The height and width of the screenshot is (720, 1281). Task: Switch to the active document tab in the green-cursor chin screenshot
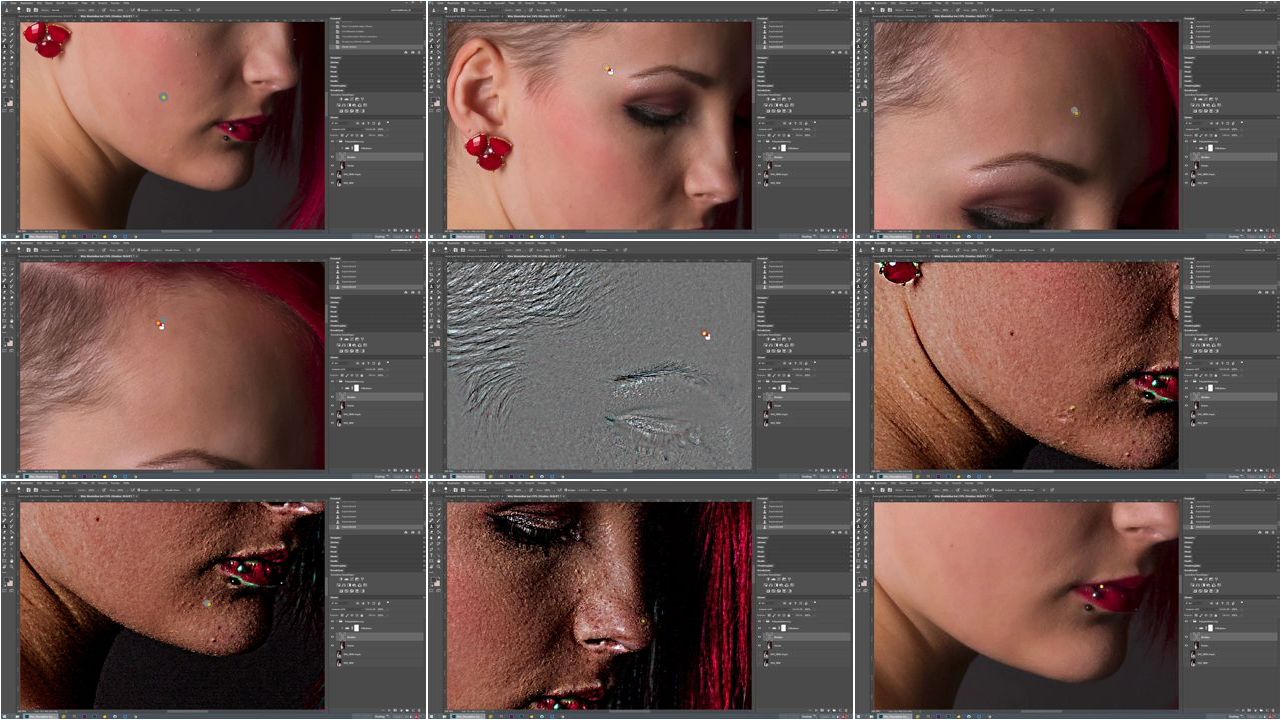(x=107, y=16)
